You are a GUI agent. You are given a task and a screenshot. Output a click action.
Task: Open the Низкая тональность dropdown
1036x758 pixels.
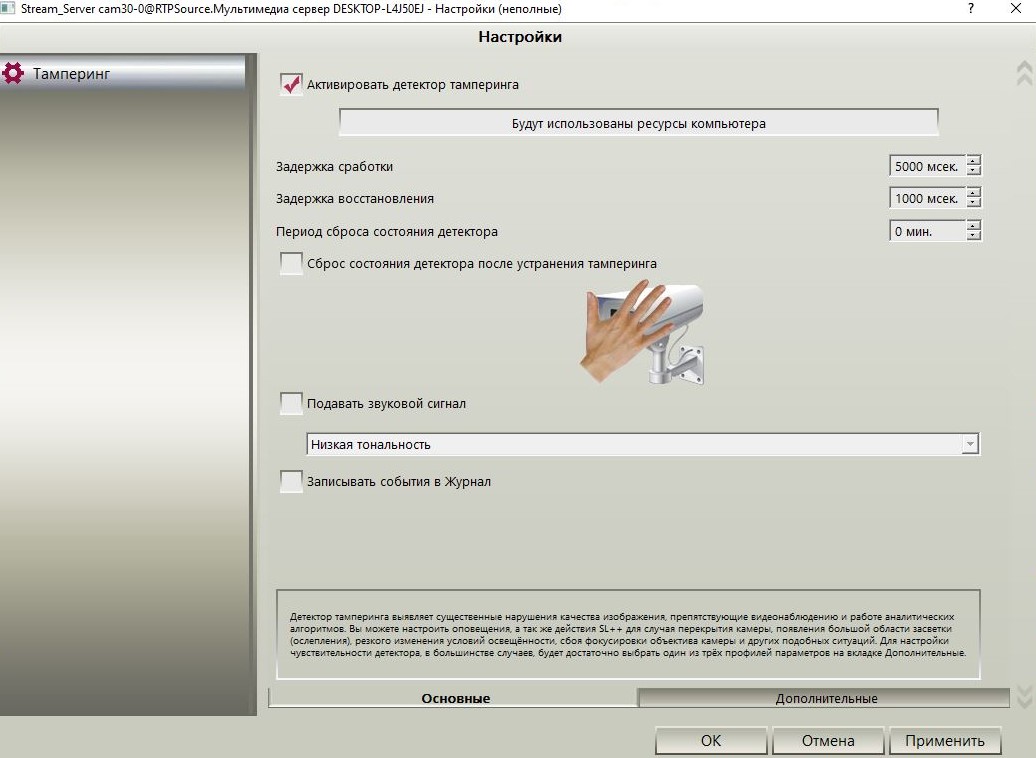(x=642, y=444)
